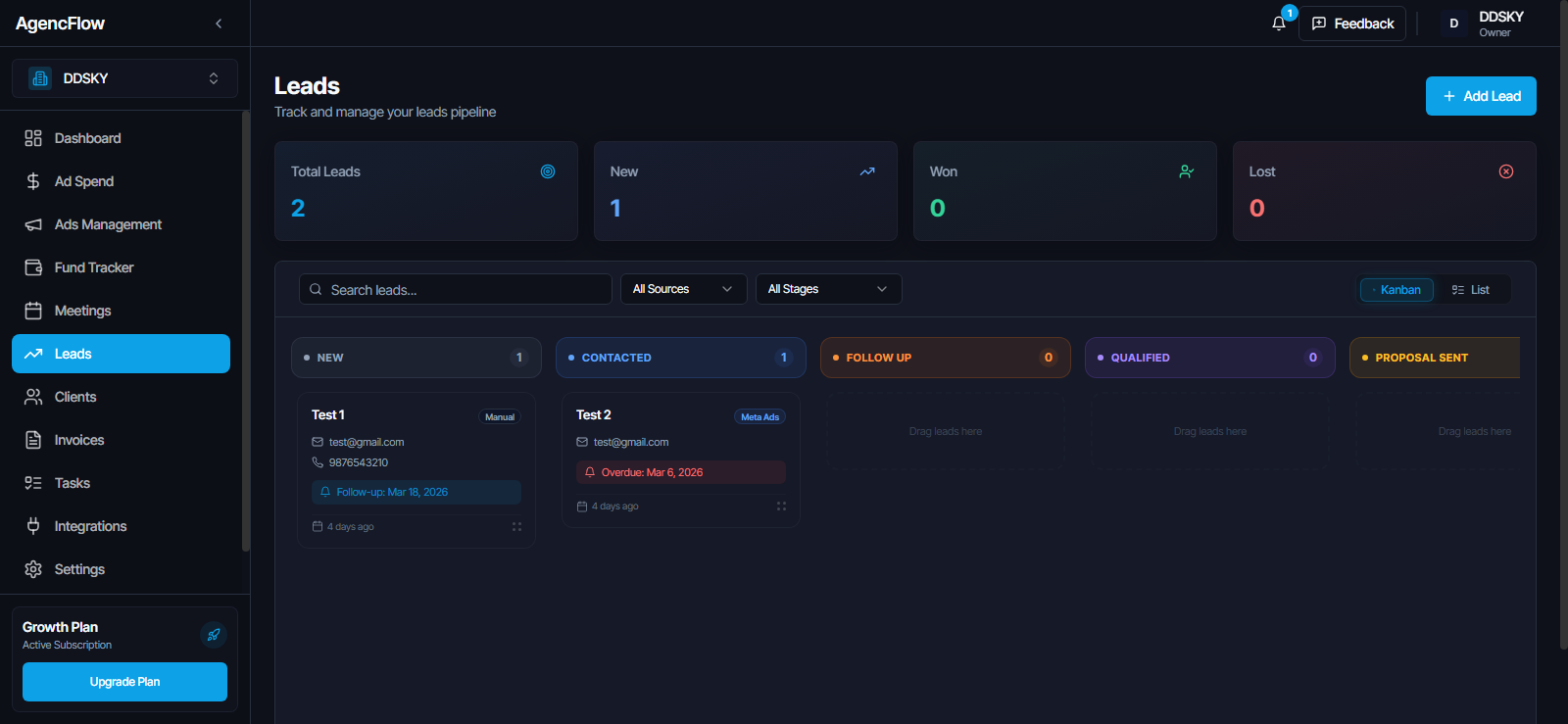Screen dimensions: 1568x724
Task: Click Upgrade Plan button
Action: click(x=124, y=682)
